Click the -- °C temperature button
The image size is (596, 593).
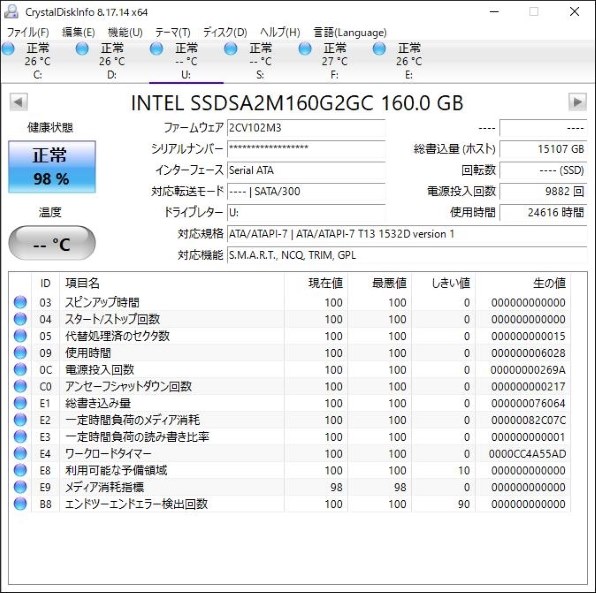52,243
